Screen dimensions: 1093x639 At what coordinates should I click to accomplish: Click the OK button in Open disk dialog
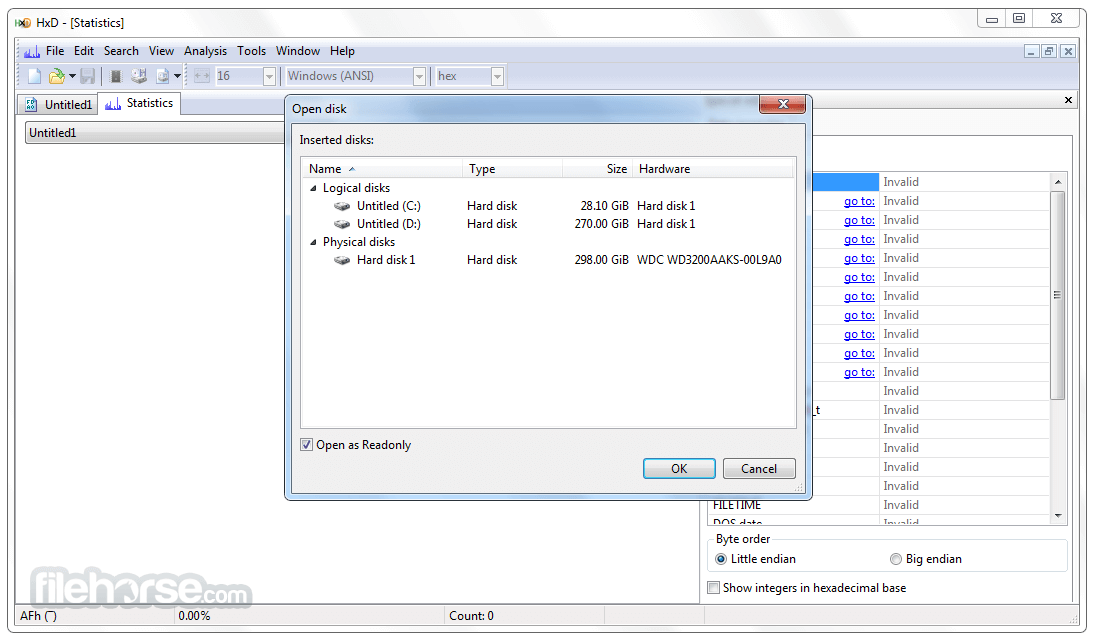pyautogui.click(x=679, y=468)
